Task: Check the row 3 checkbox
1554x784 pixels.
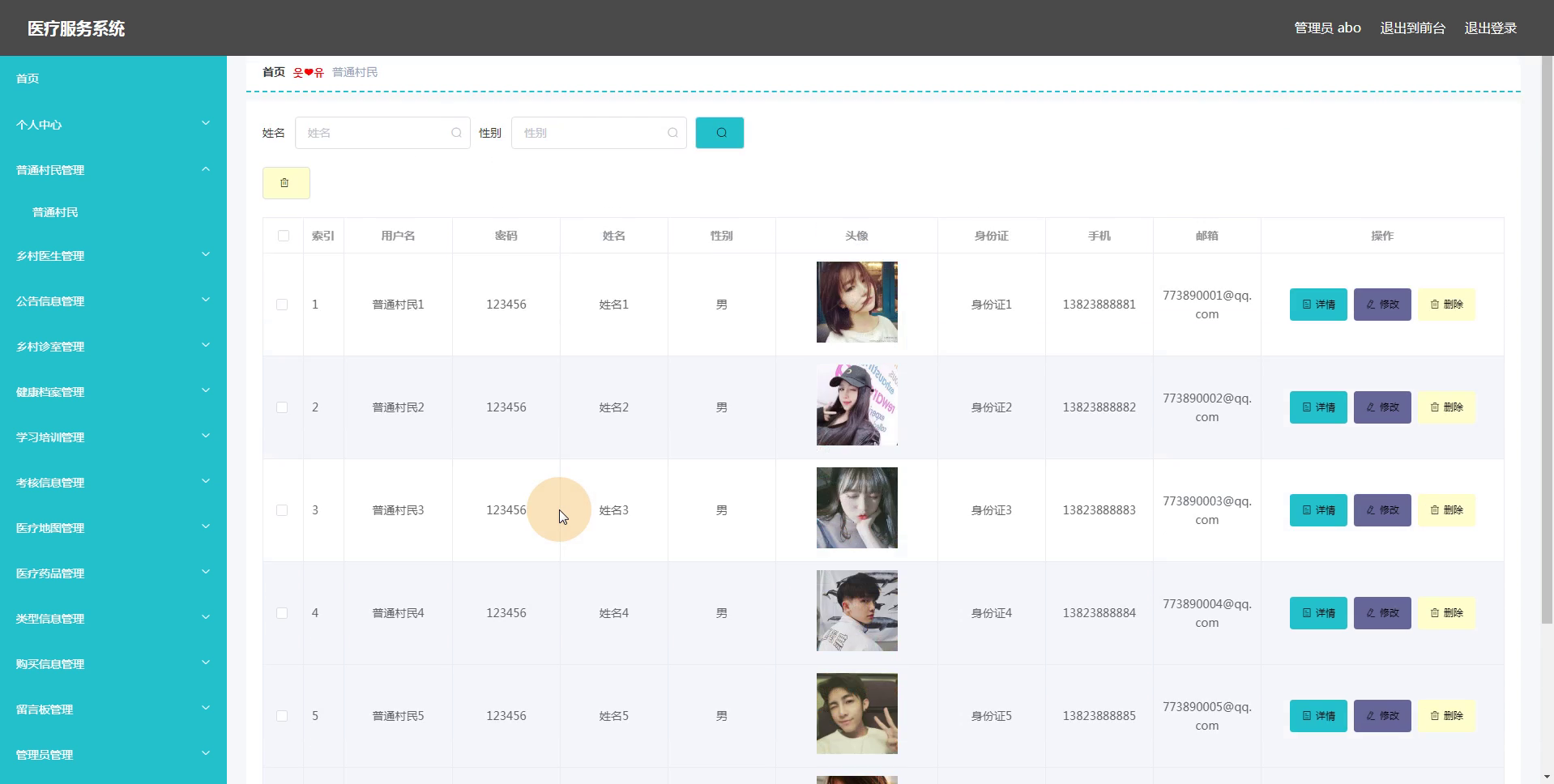Action: pos(282,510)
